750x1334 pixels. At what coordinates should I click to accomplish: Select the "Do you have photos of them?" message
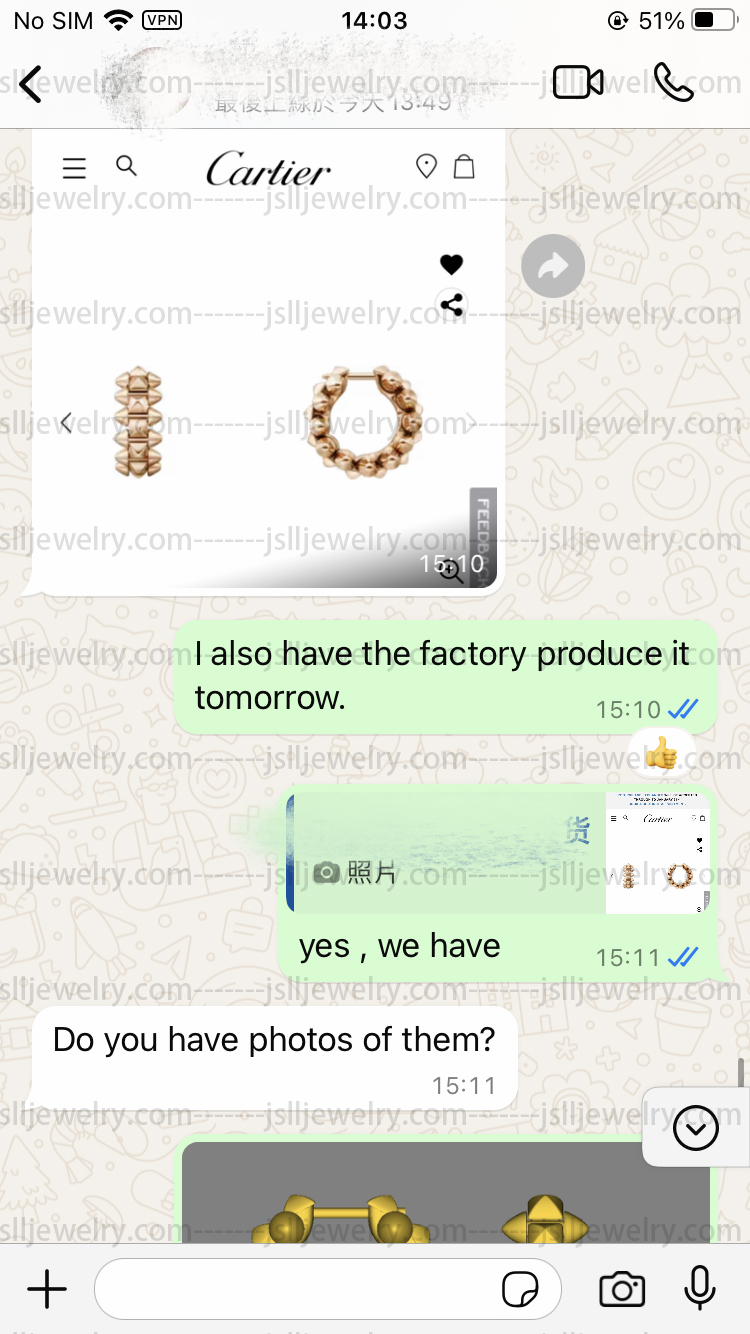pos(274,1059)
